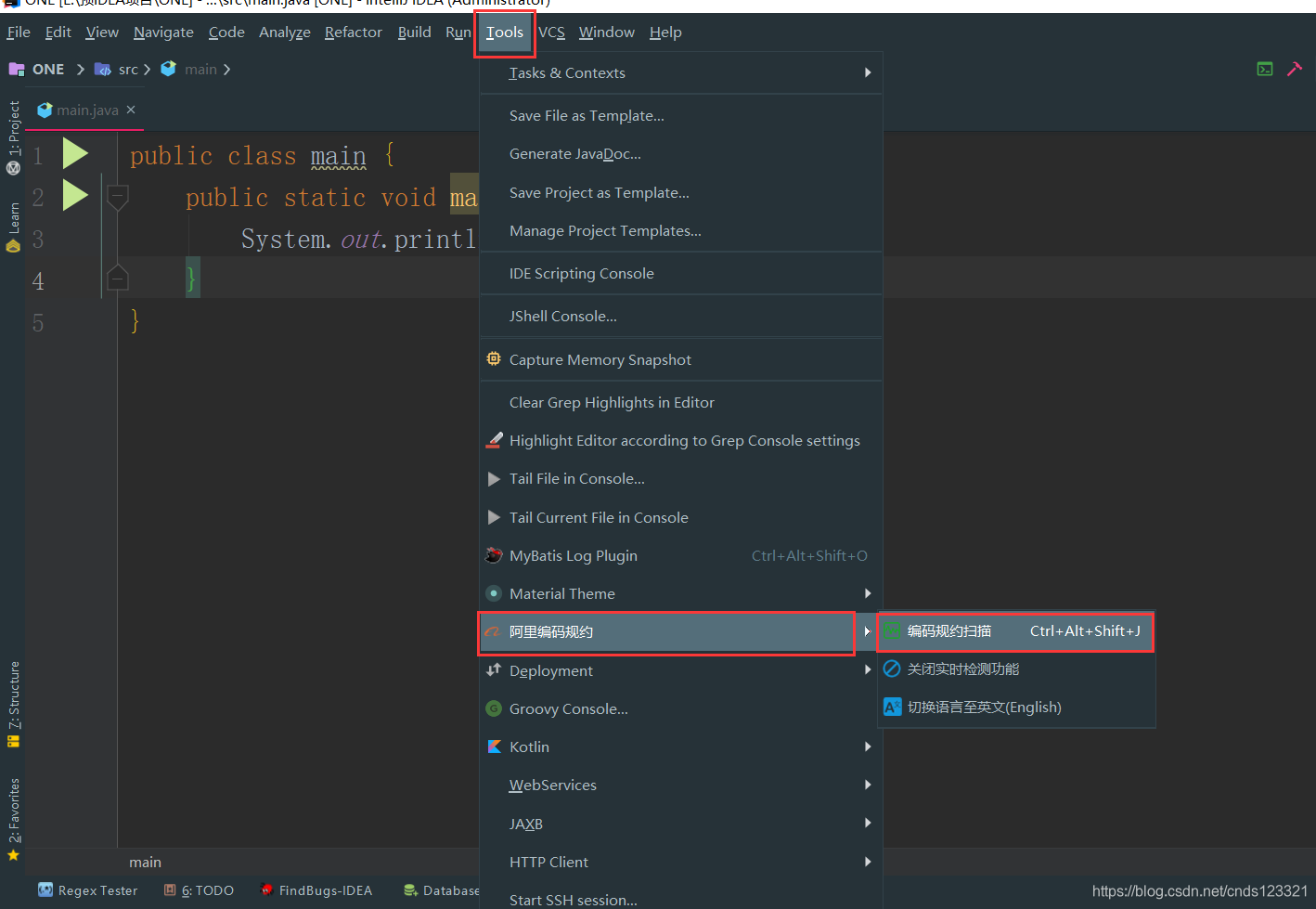Open the terminal icon in top-right toolbar
Screen dimensions: 1316x909
point(1265,69)
